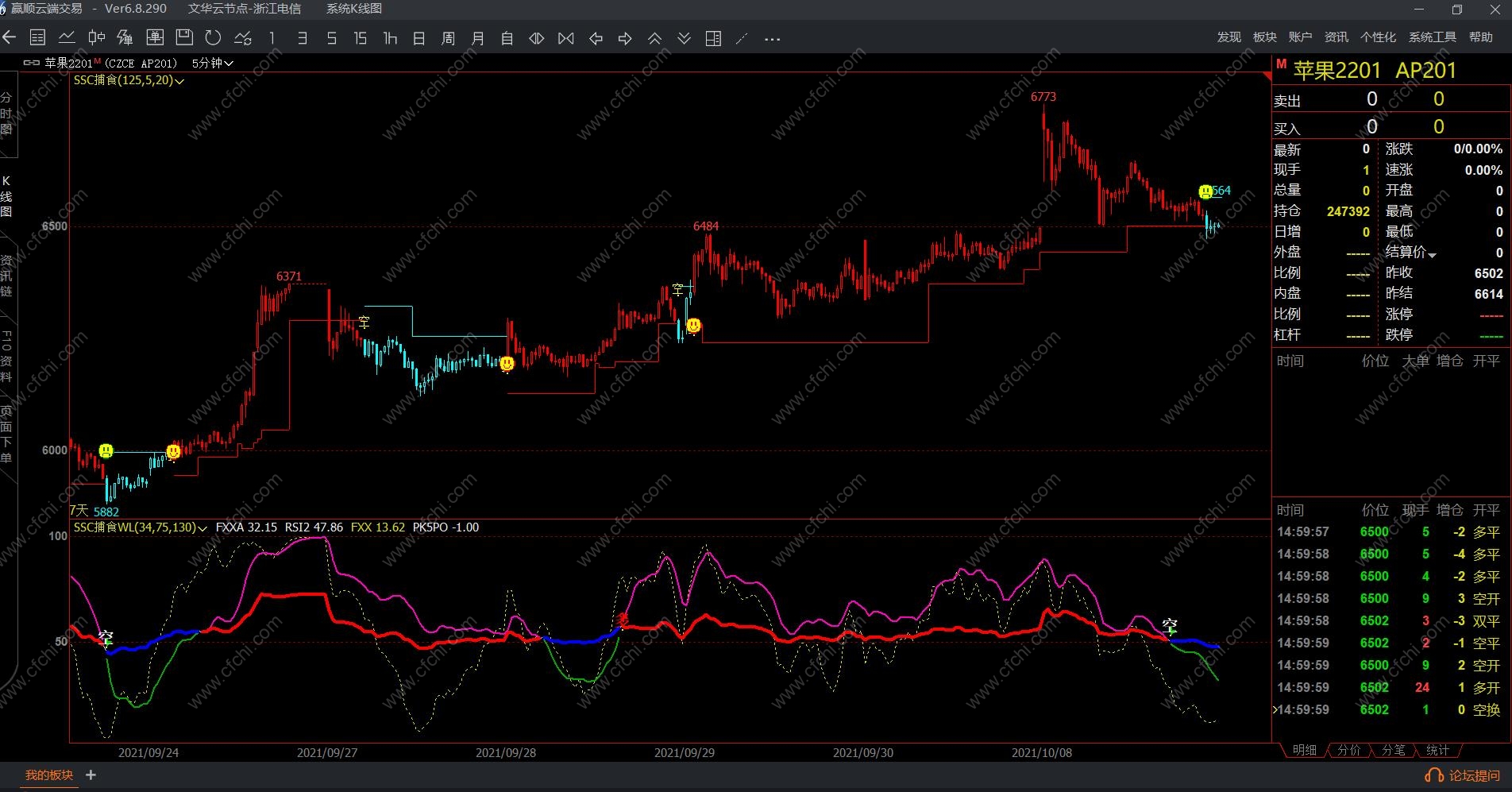The image size is (1512, 792).
Task: Open the 我的板块 tab
Action: click(x=49, y=775)
